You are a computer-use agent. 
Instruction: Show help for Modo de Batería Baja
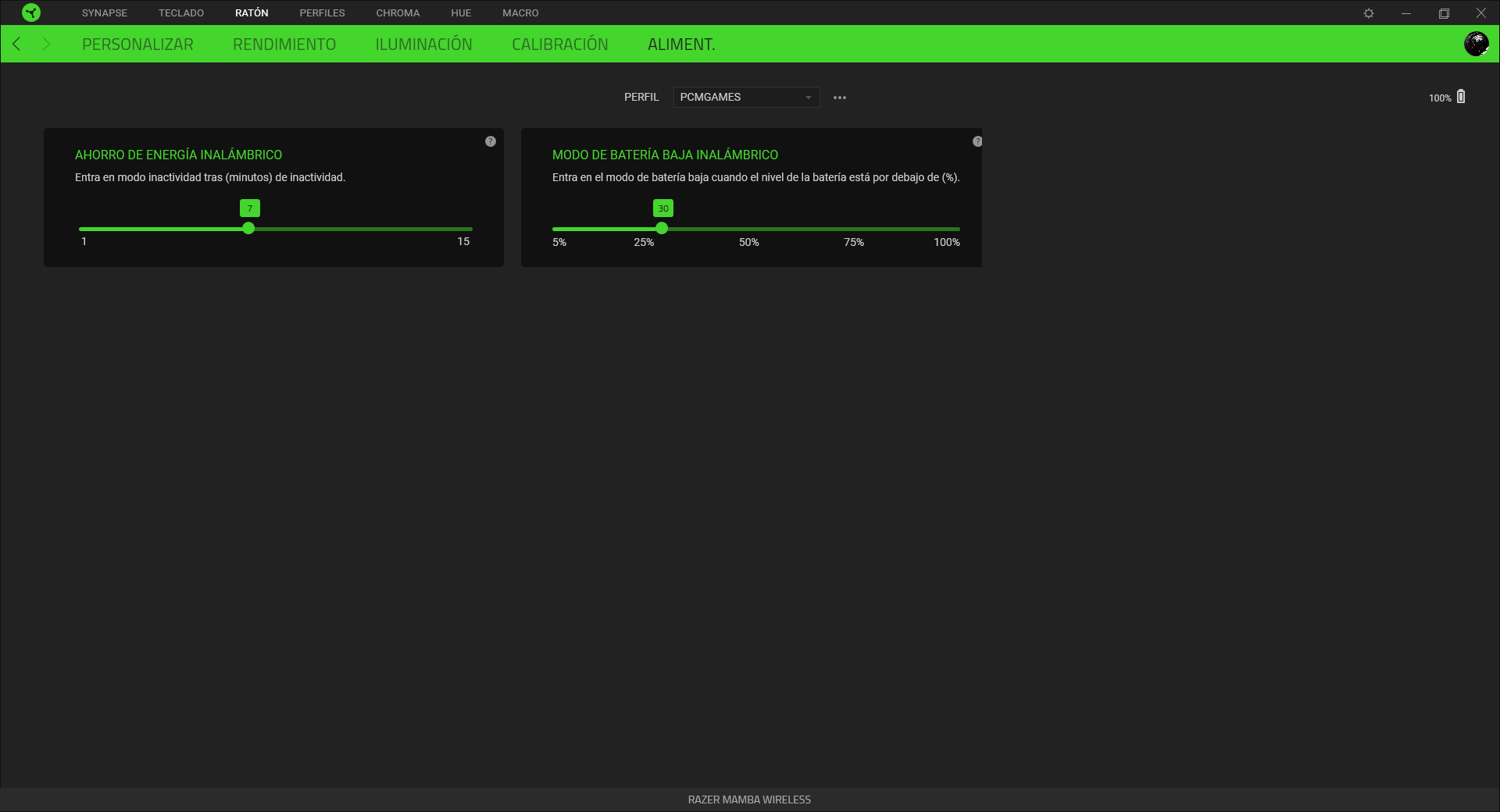click(x=977, y=141)
